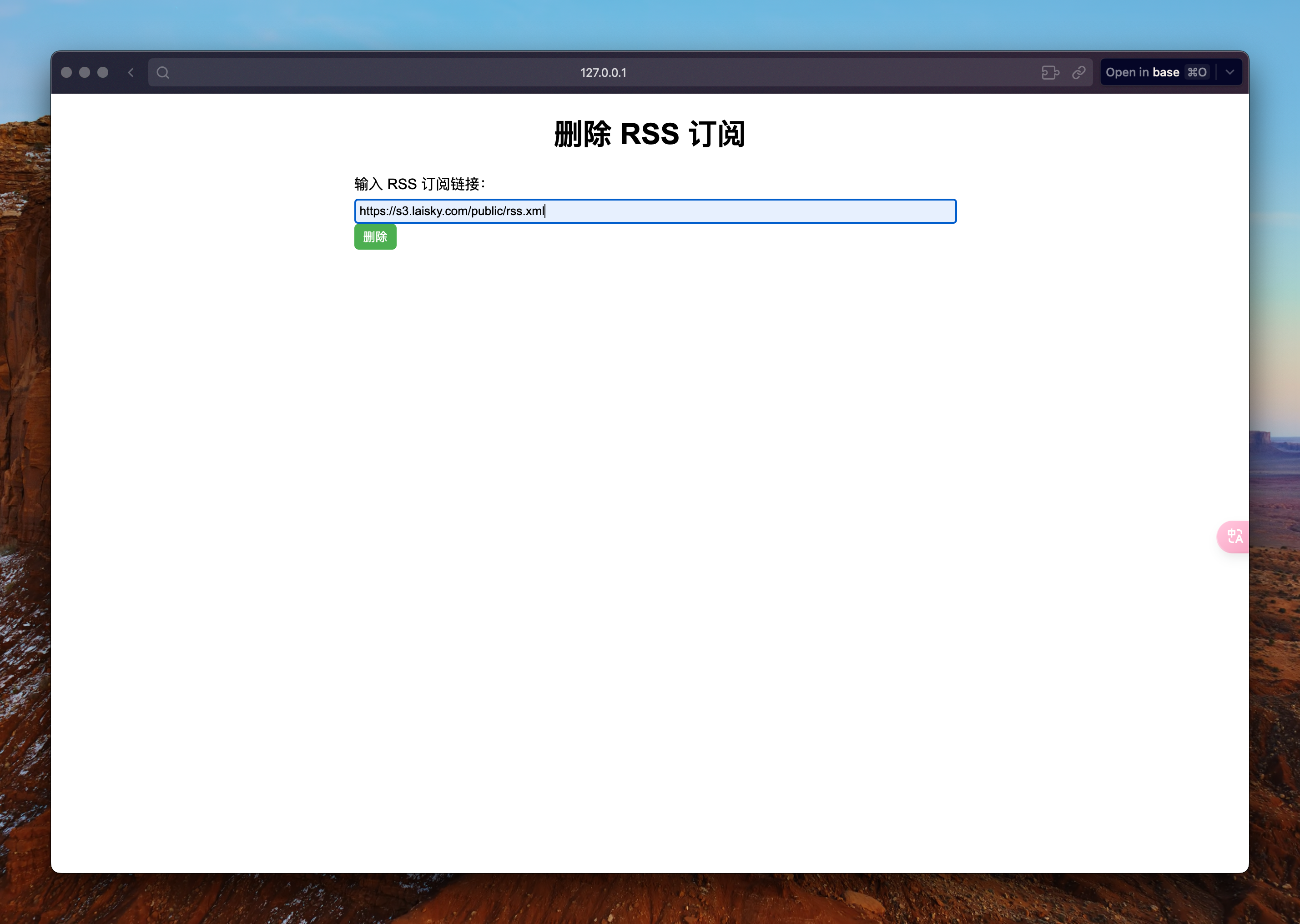Screen dimensions: 1300x924
Task: Click the ⌘O shortcut badge
Action: 1197,72
